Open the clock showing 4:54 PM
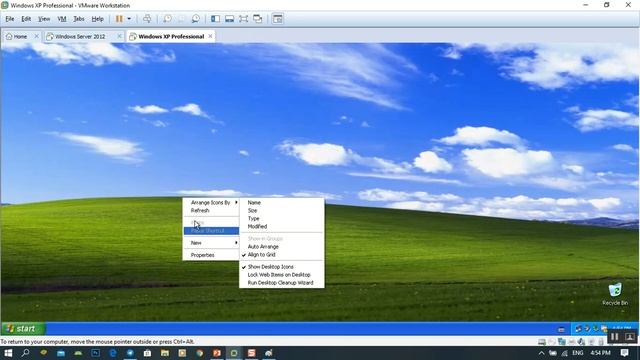This screenshot has height=360, width=640. point(600,353)
